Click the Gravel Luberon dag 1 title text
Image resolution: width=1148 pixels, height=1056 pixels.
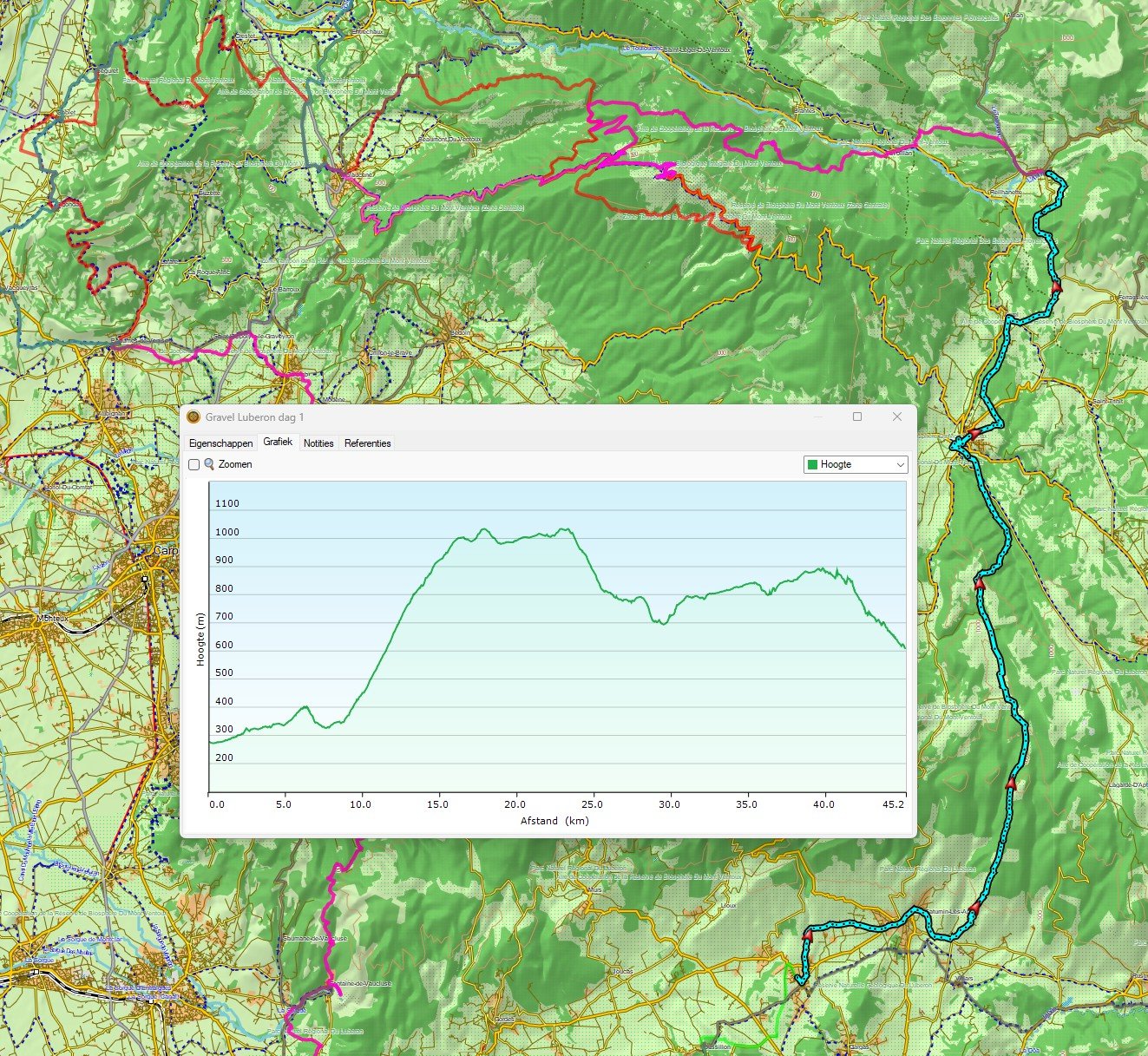coord(254,417)
